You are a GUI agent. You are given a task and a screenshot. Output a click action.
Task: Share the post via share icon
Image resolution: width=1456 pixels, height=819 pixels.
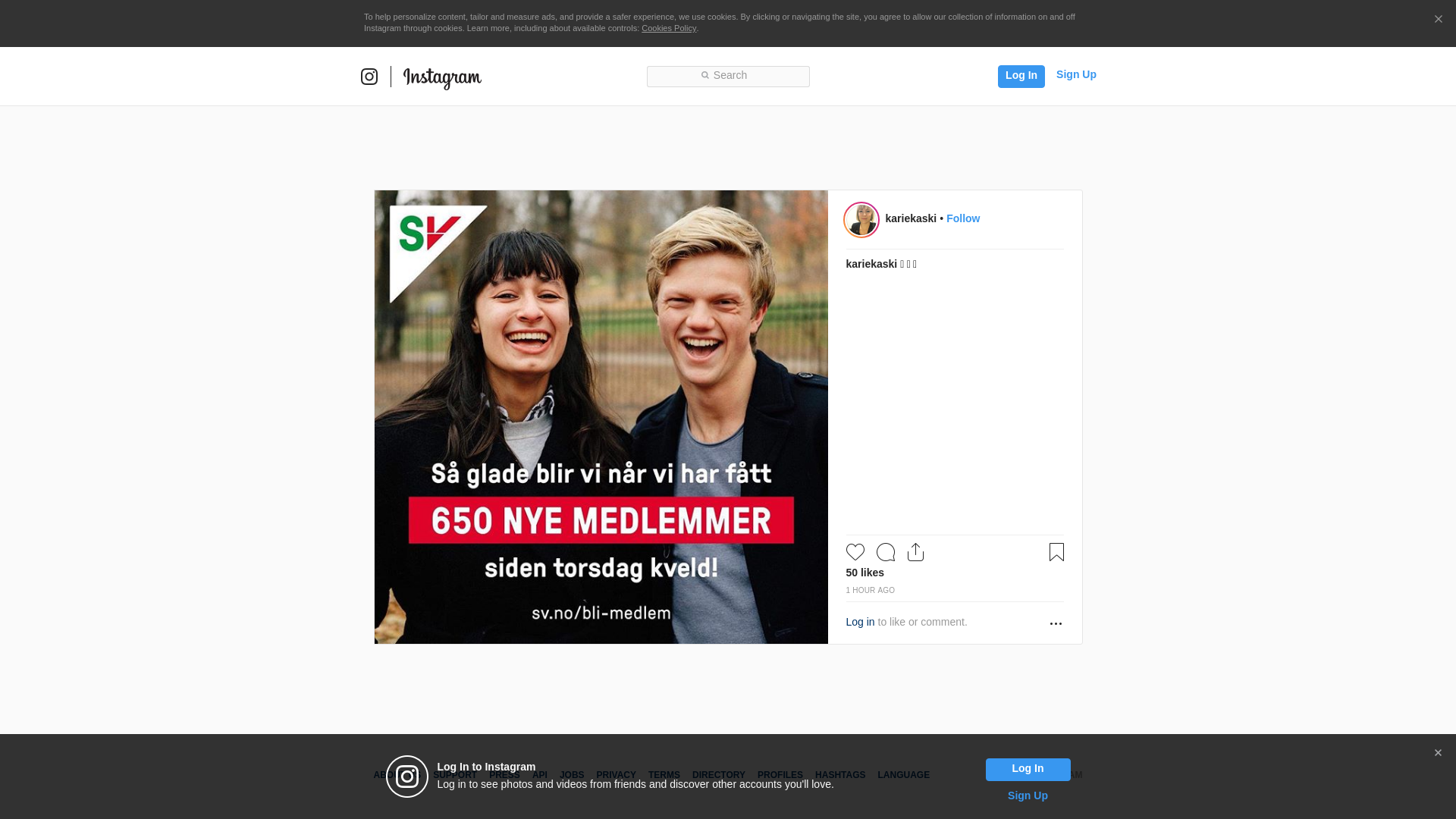point(916,552)
